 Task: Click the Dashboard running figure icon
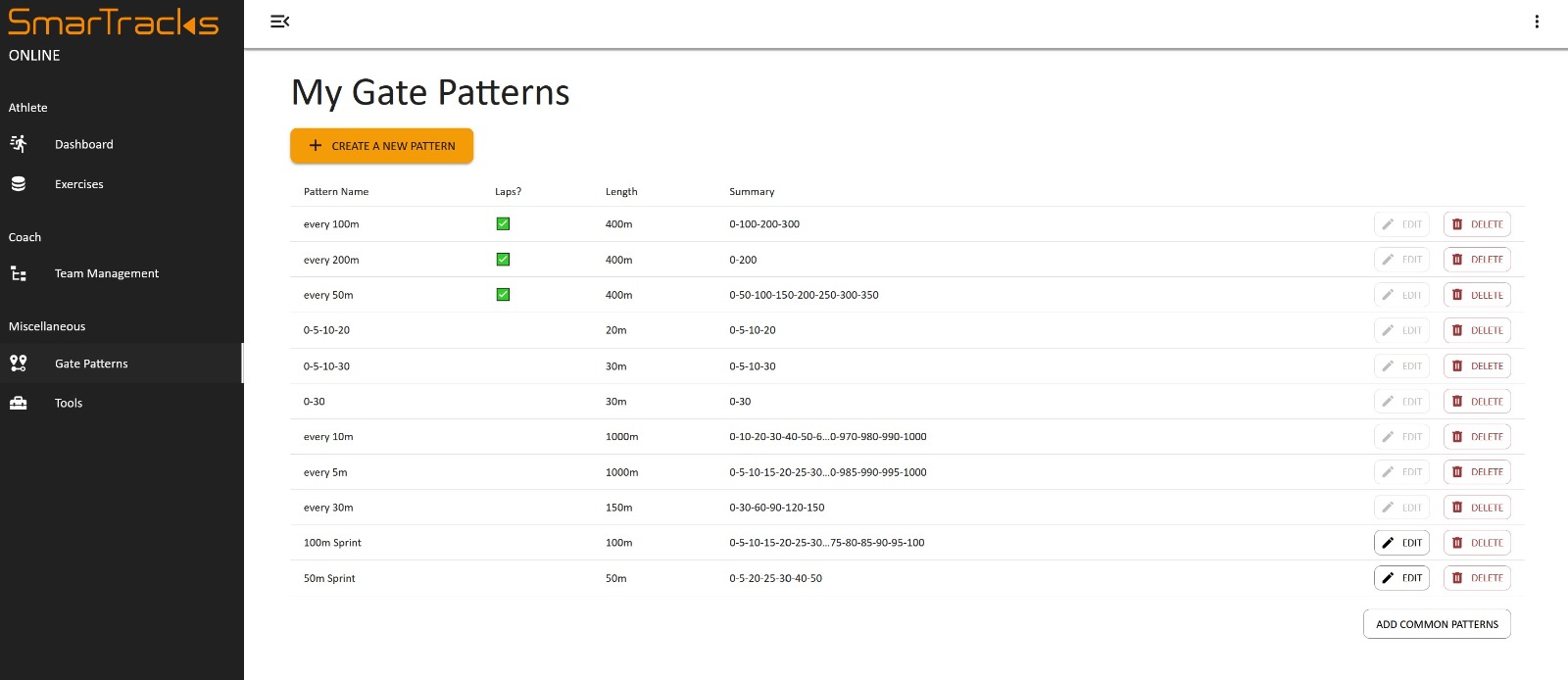[19, 144]
